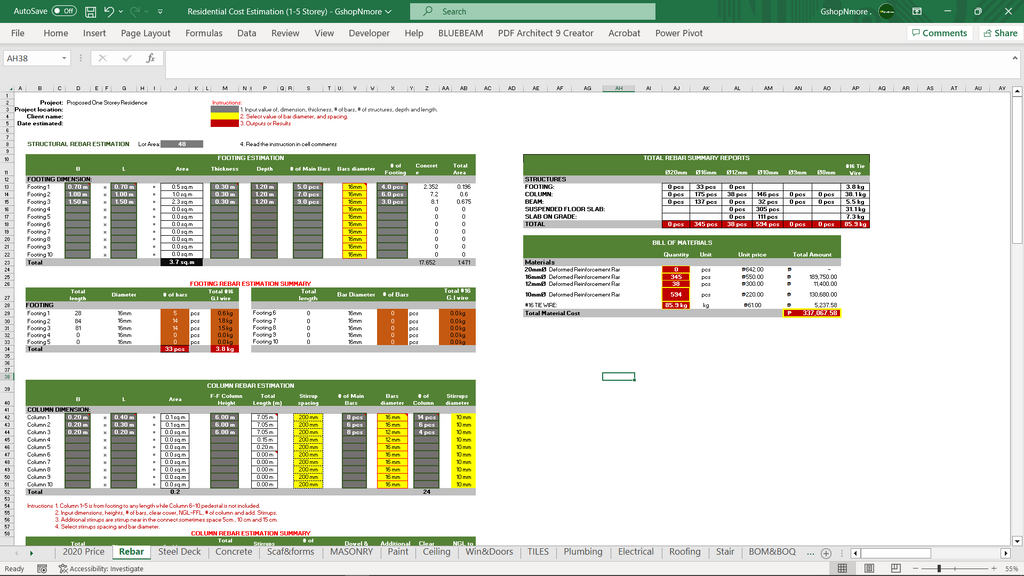Click the Name Box showing AH38
Viewport: 1024px width, 576px height.
tap(31, 58)
